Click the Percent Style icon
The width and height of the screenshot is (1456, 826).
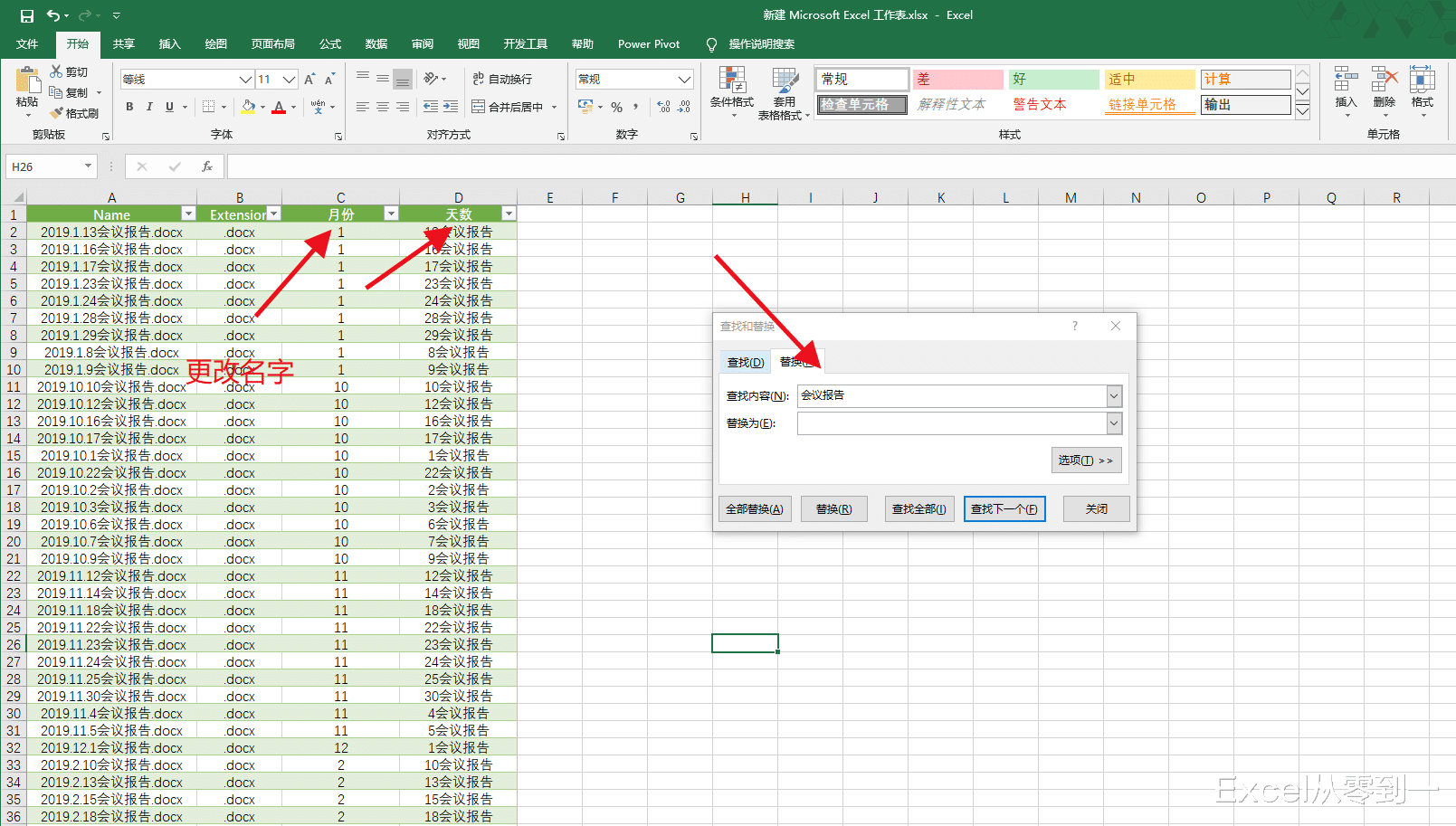[616, 107]
